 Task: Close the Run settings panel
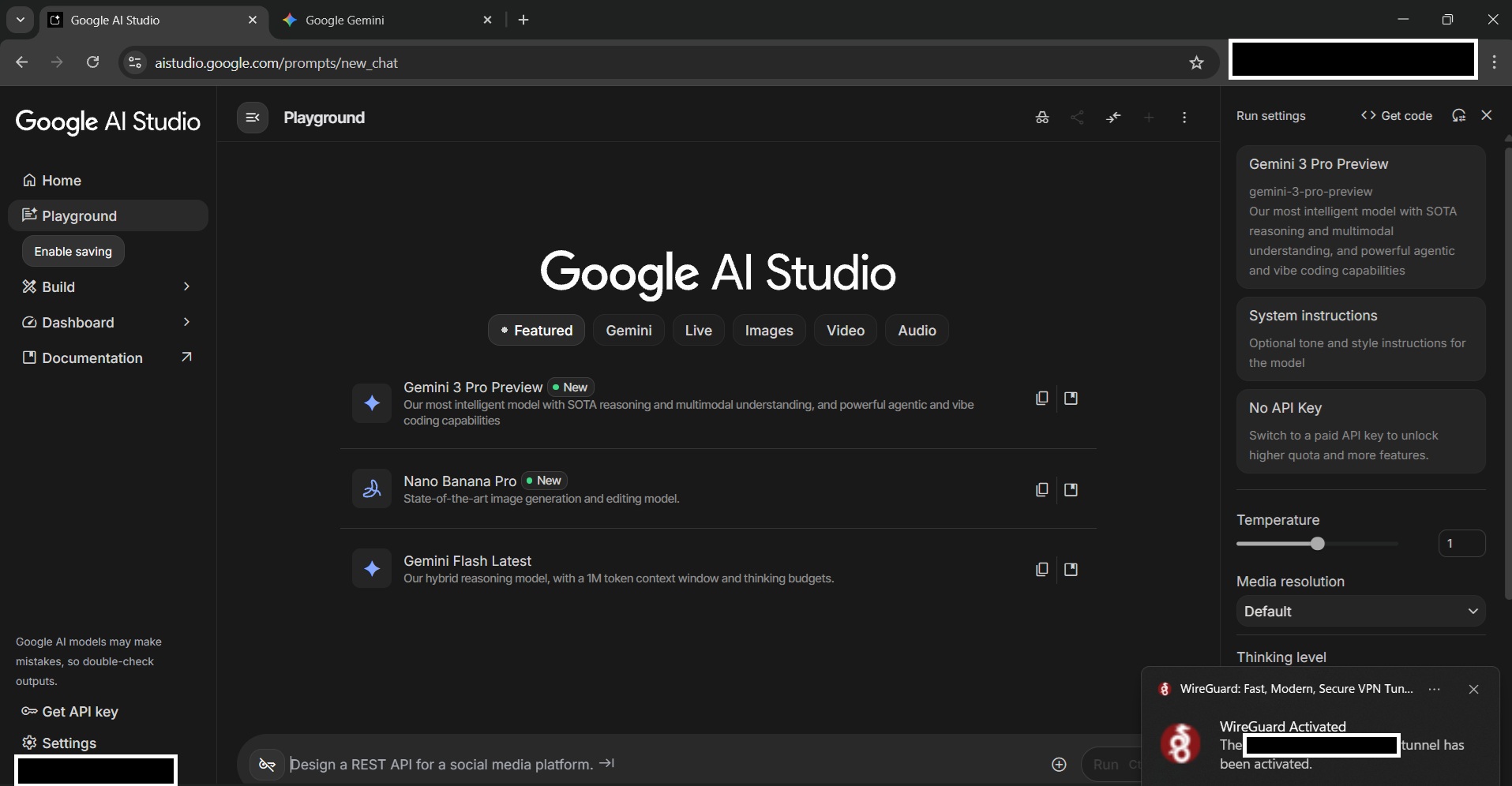(1487, 115)
